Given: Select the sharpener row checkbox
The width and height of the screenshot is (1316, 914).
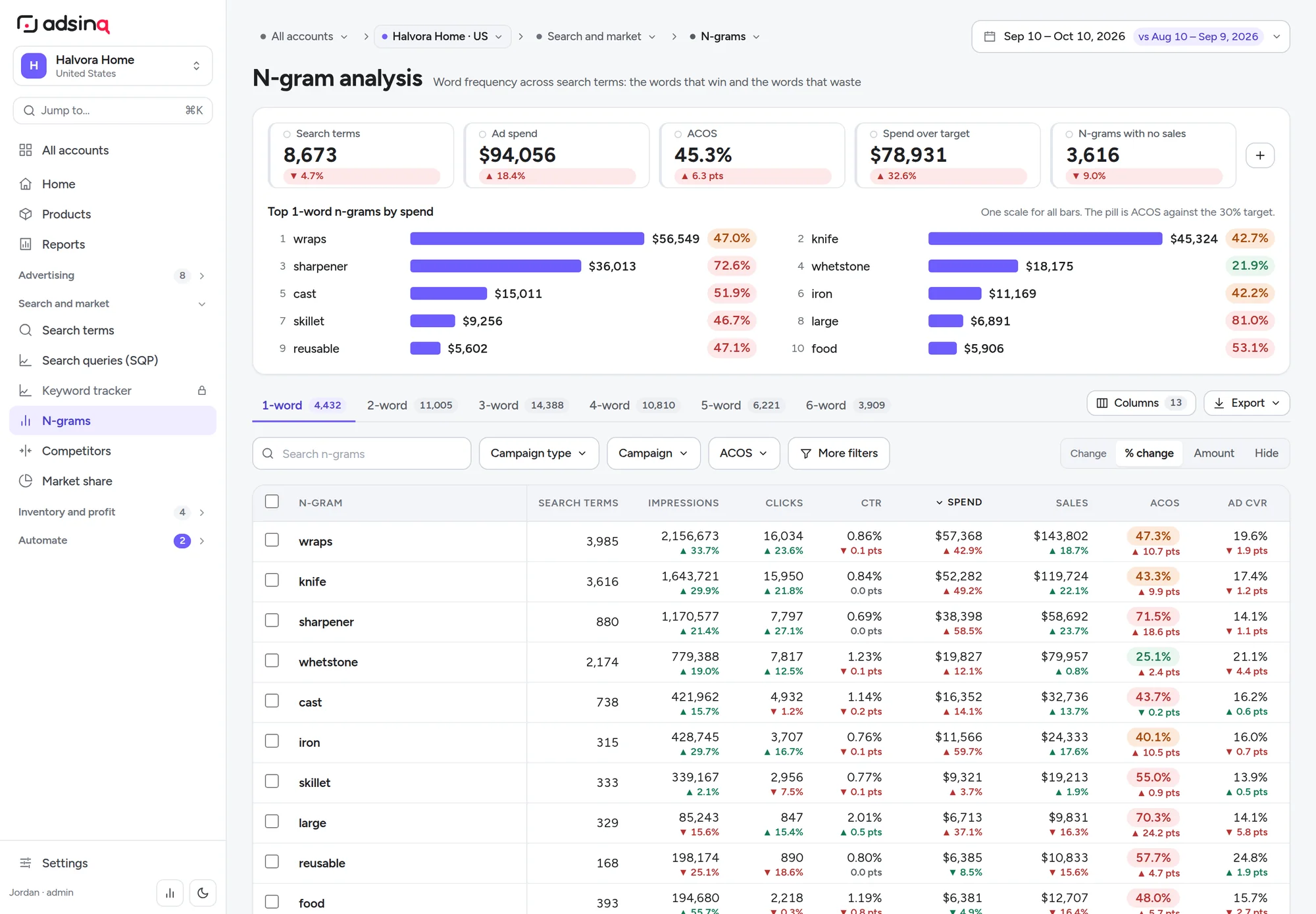Looking at the screenshot, I should (x=272, y=620).
